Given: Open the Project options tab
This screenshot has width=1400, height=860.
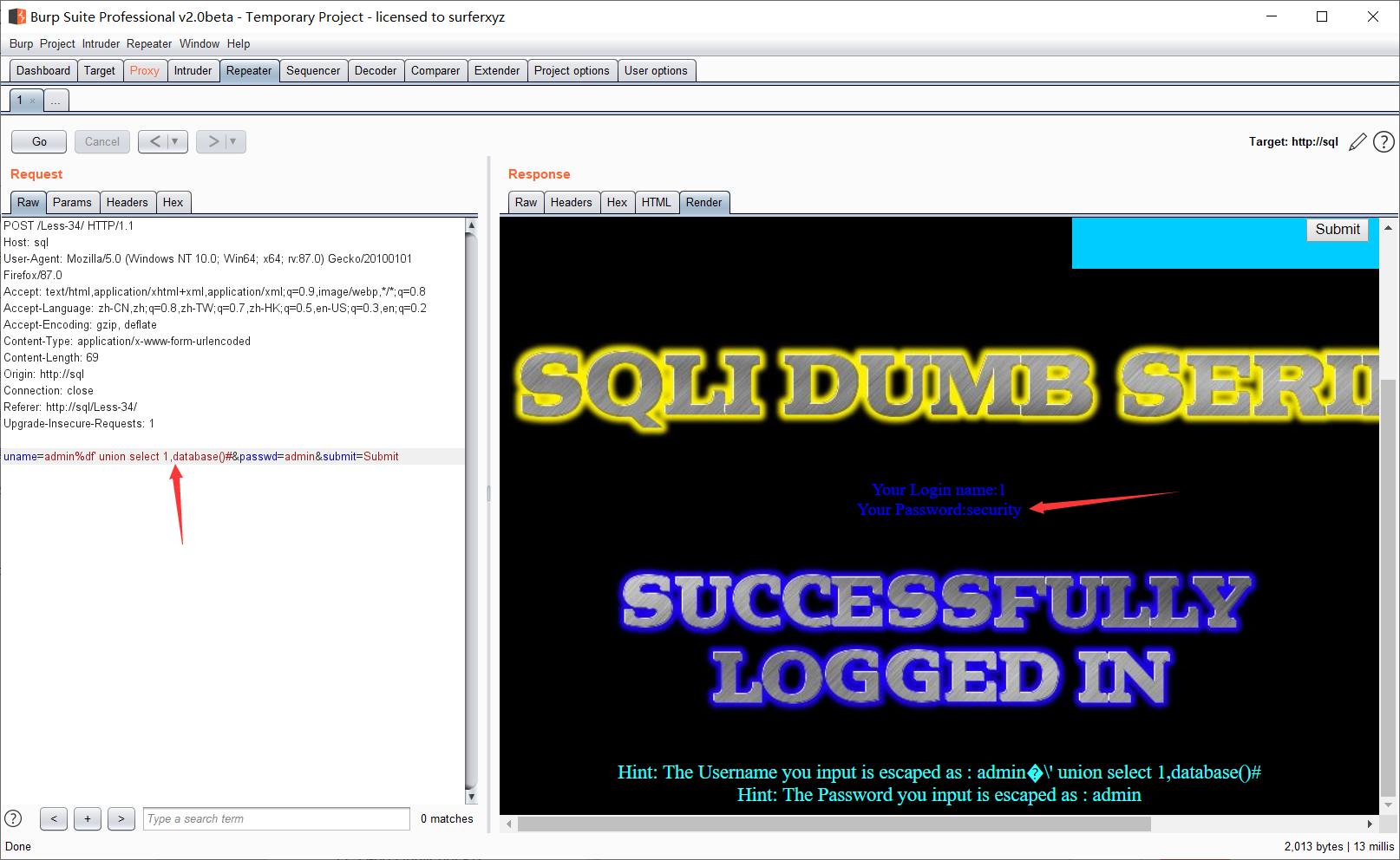Looking at the screenshot, I should 572,70.
